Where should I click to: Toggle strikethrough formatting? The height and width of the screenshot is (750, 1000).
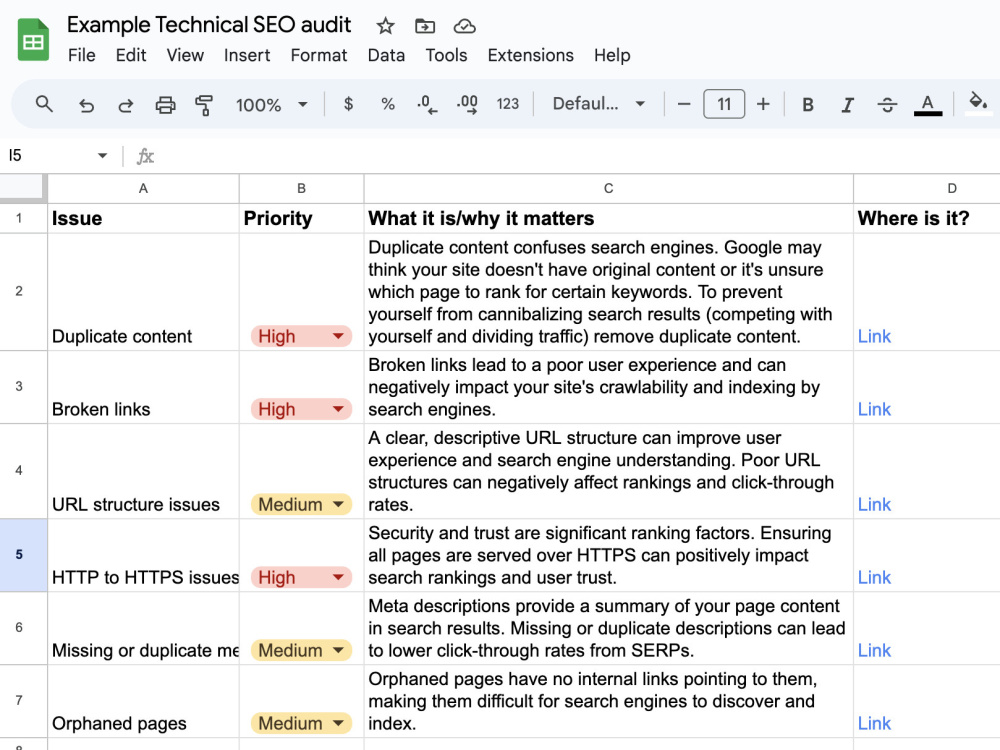887,105
